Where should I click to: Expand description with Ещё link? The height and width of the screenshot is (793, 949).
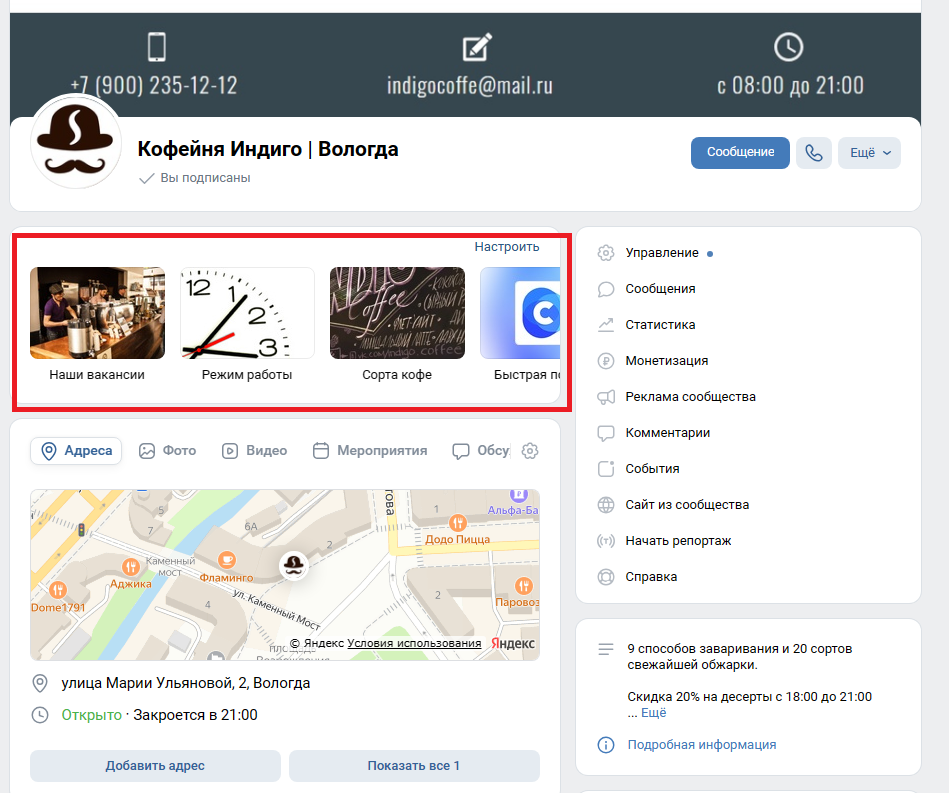coord(653,713)
